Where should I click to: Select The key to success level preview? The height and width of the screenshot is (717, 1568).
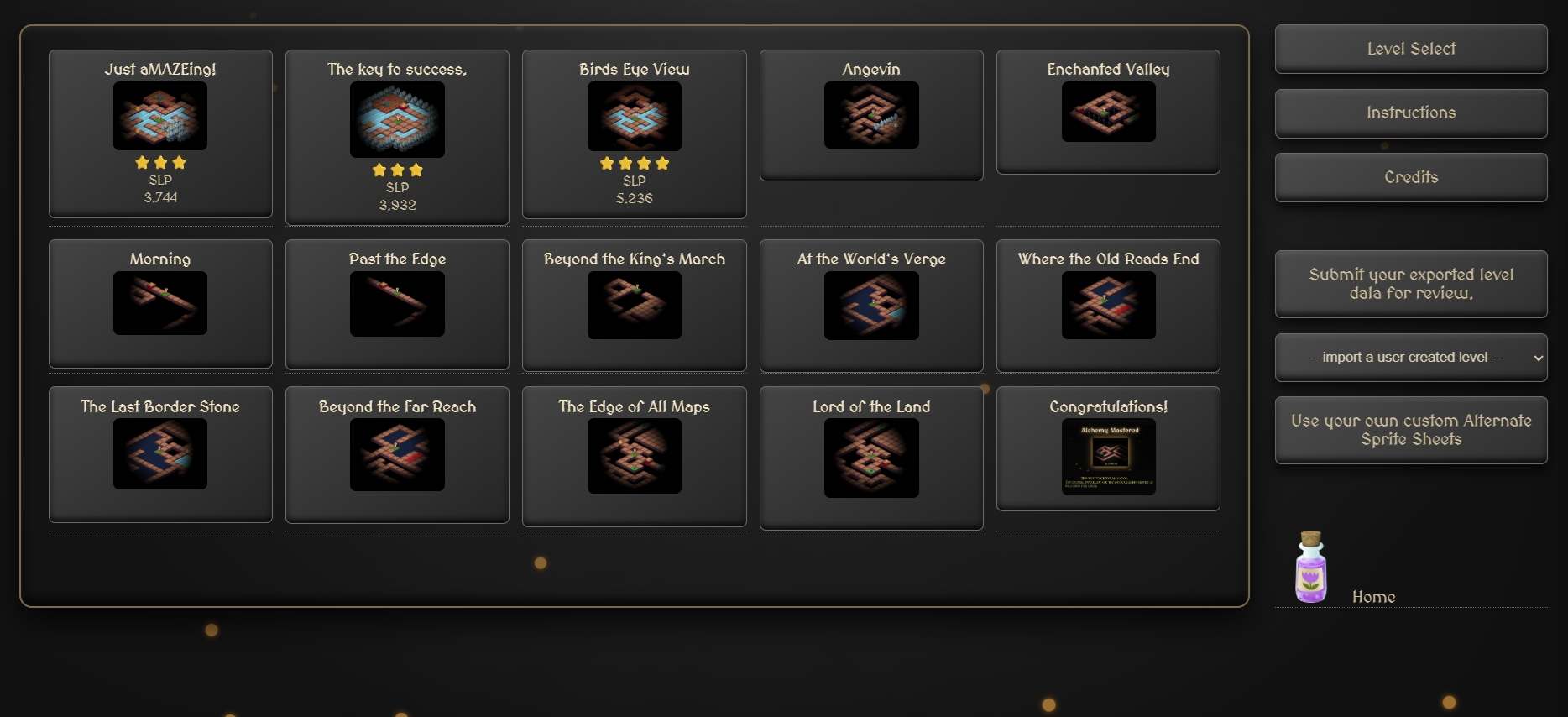[x=397, y=119]
